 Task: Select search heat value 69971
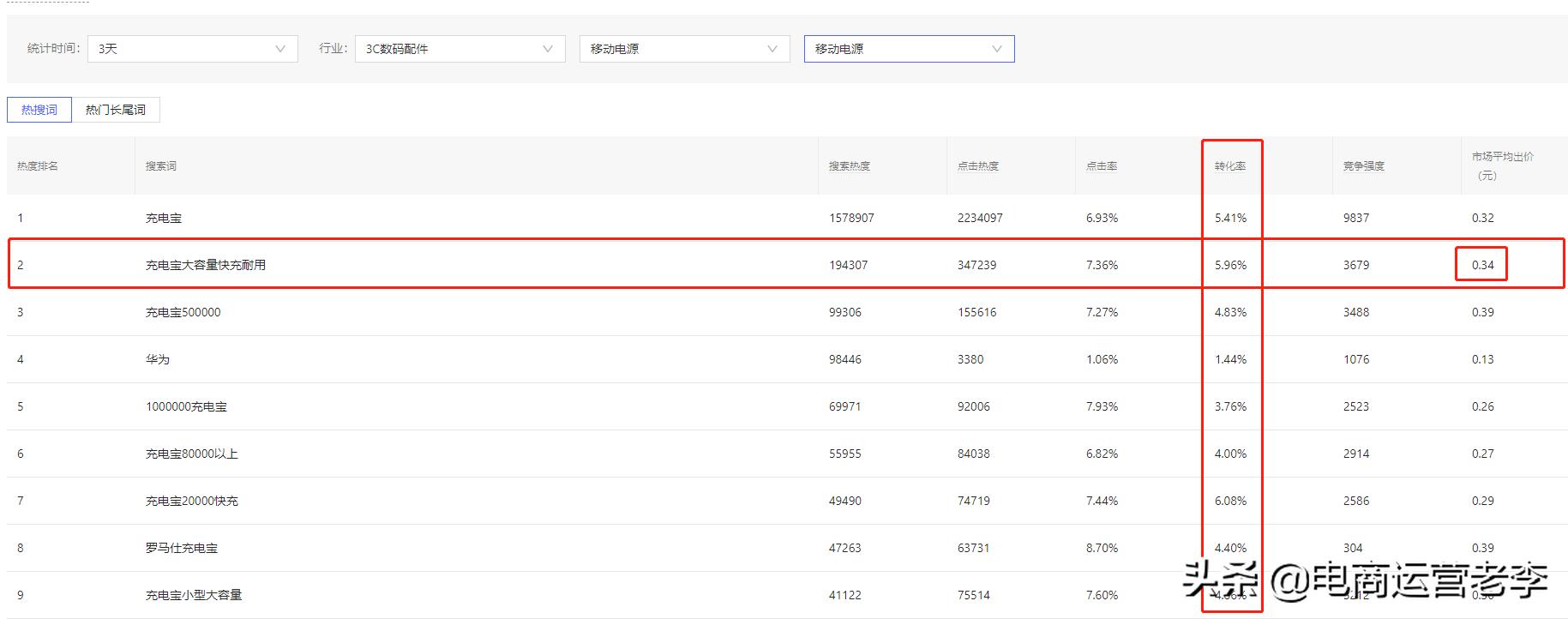pyautogui.click(x=845, y=406)
